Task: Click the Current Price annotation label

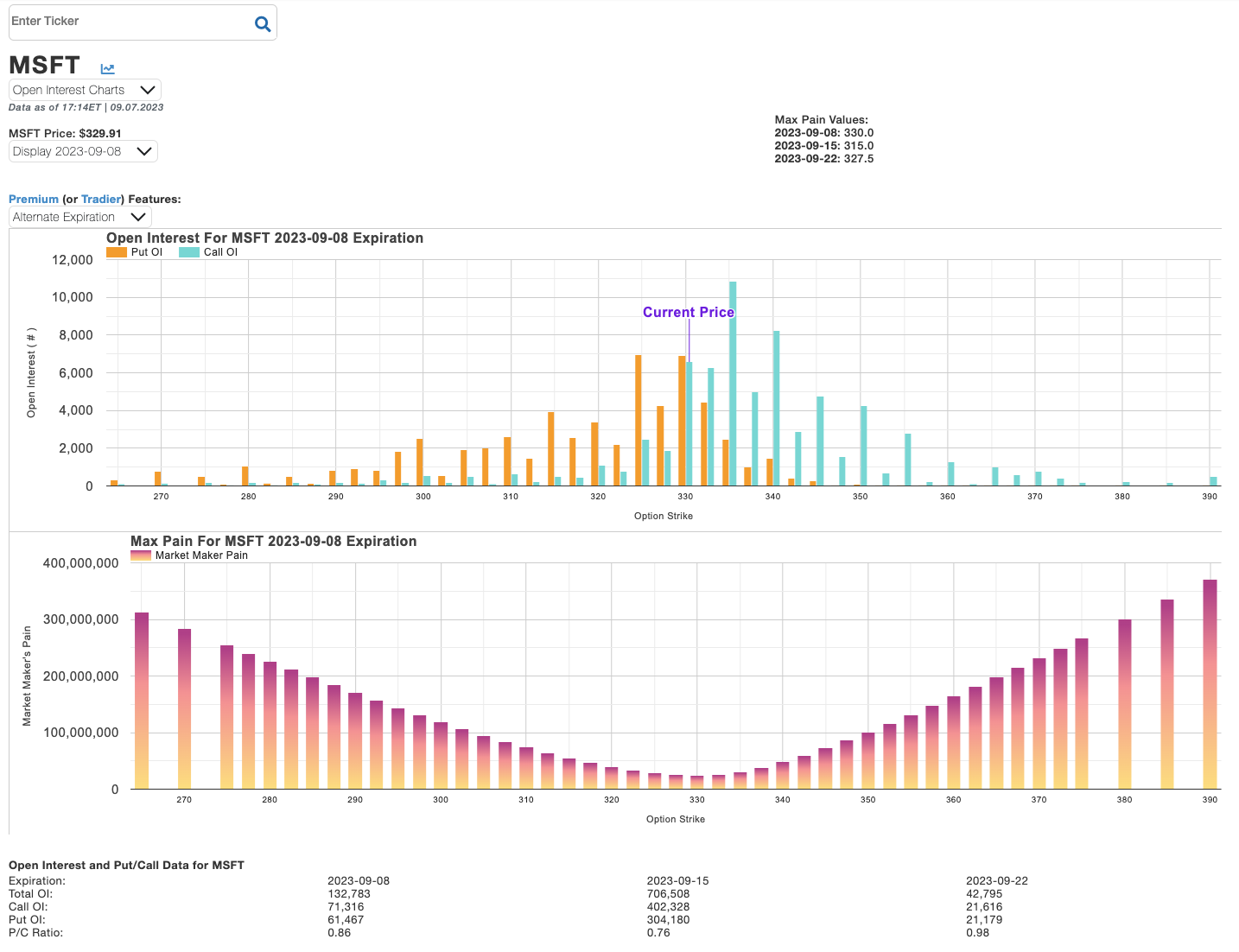Action: pyautogui.click(x=689, y=312)
